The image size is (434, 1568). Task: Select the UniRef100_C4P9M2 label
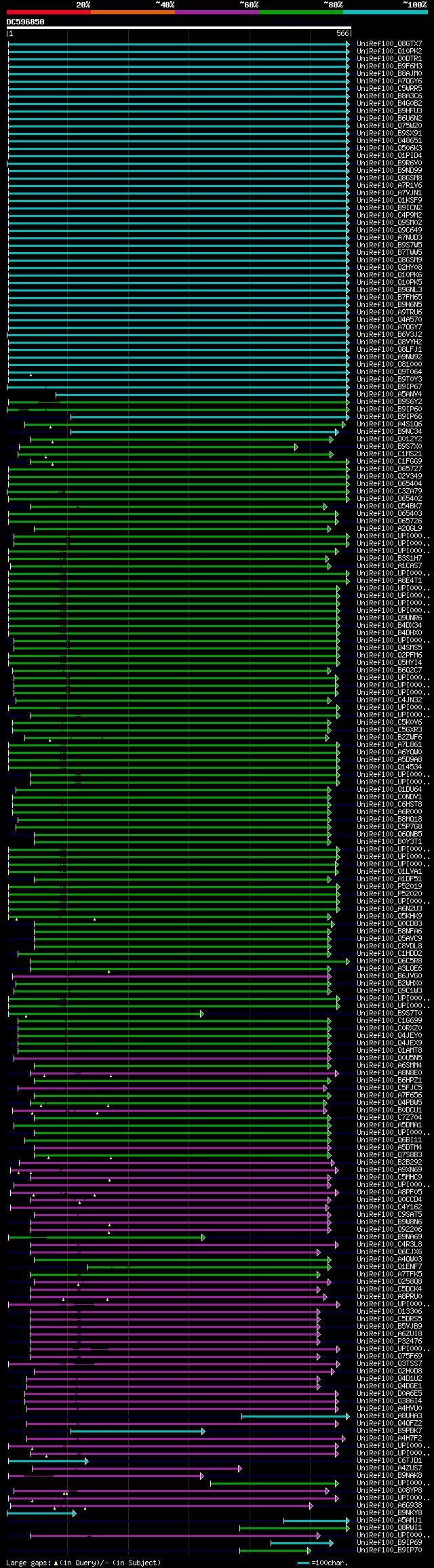coord(389,216)
